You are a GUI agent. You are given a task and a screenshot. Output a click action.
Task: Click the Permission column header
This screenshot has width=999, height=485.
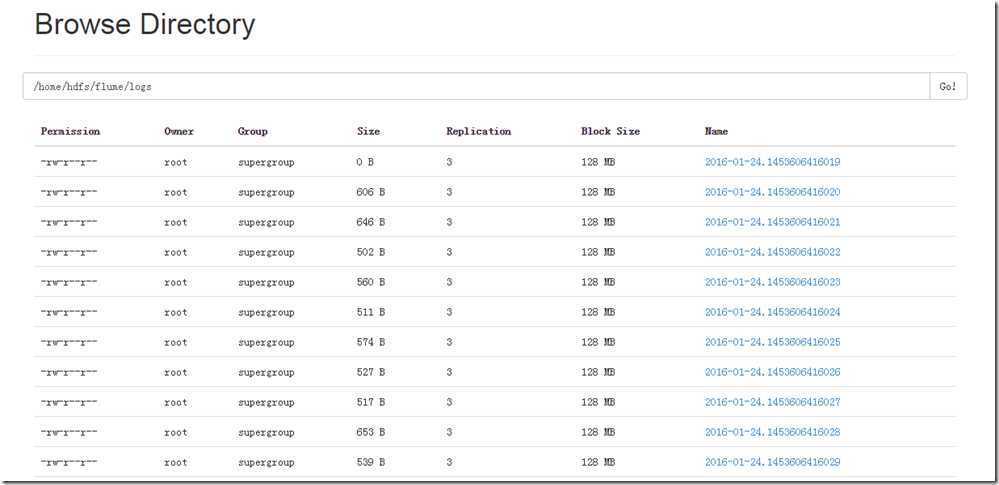click(70, 131)
